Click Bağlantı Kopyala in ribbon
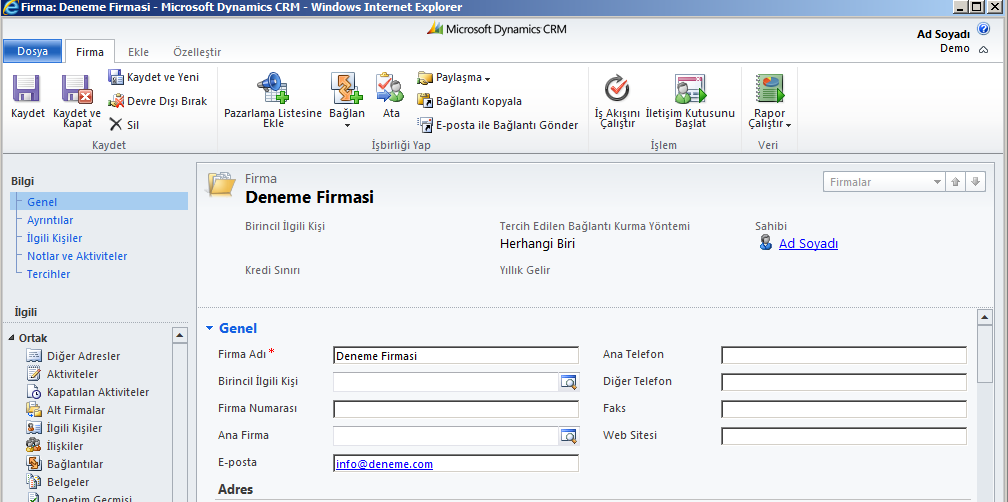The height and width of the screenshot is (502, 1008). point(469,101)
